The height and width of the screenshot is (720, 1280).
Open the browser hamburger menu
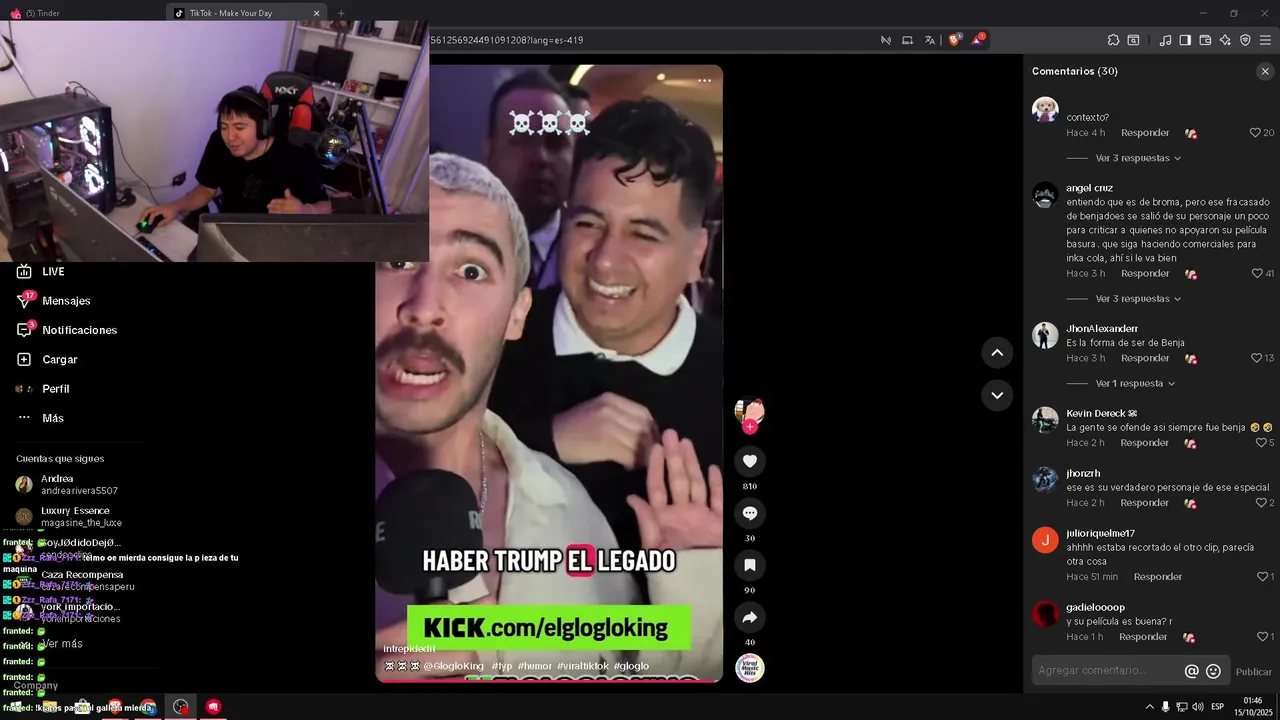1265,40
